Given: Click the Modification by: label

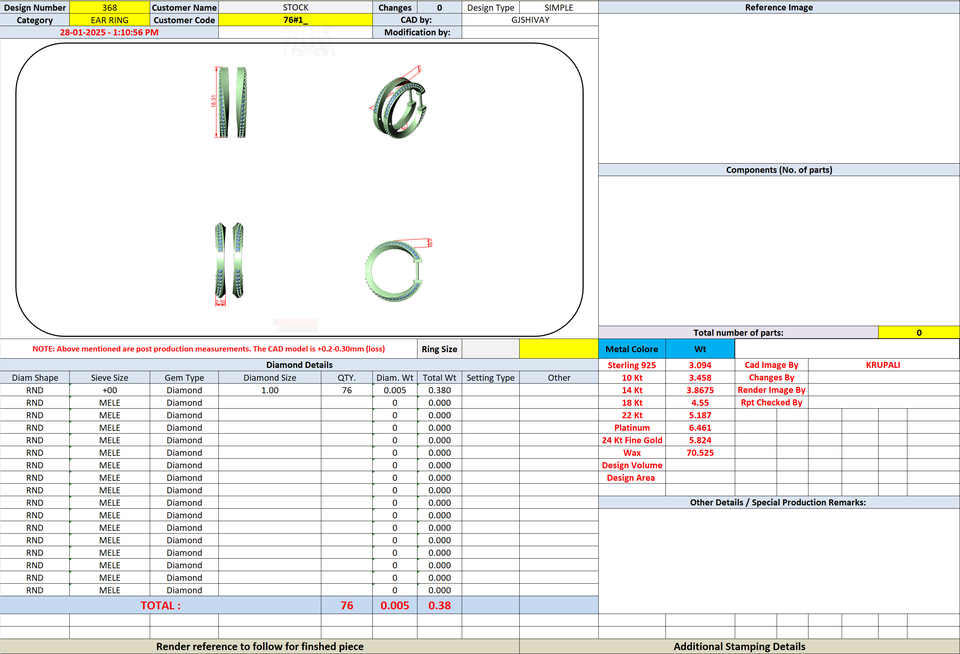Looking at the screenshot, I should [x=418, y=32].
